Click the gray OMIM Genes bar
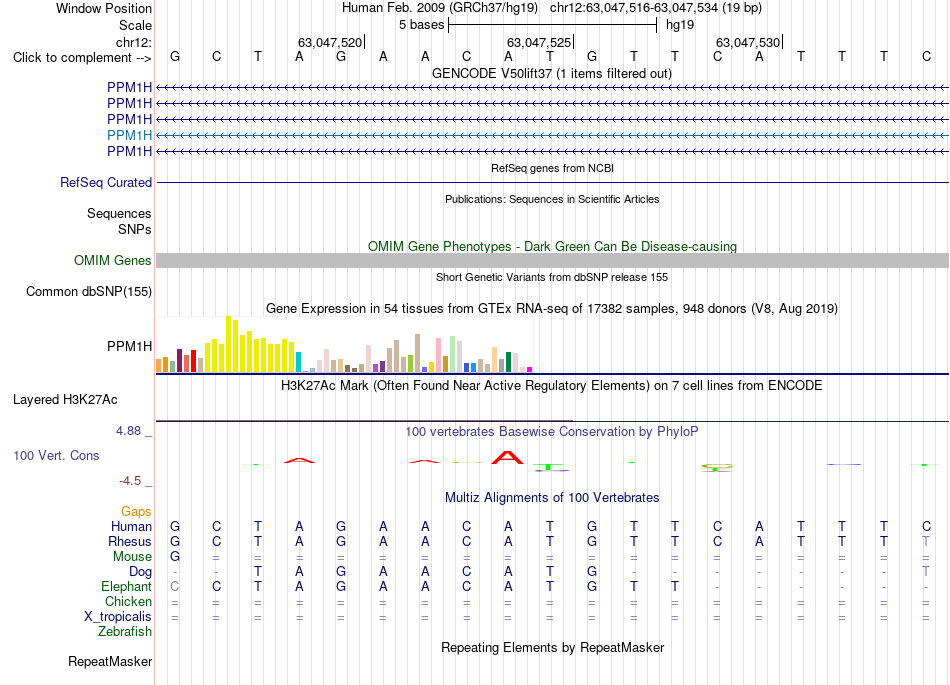This screenshot has width=950, height=685. point(552,261)
